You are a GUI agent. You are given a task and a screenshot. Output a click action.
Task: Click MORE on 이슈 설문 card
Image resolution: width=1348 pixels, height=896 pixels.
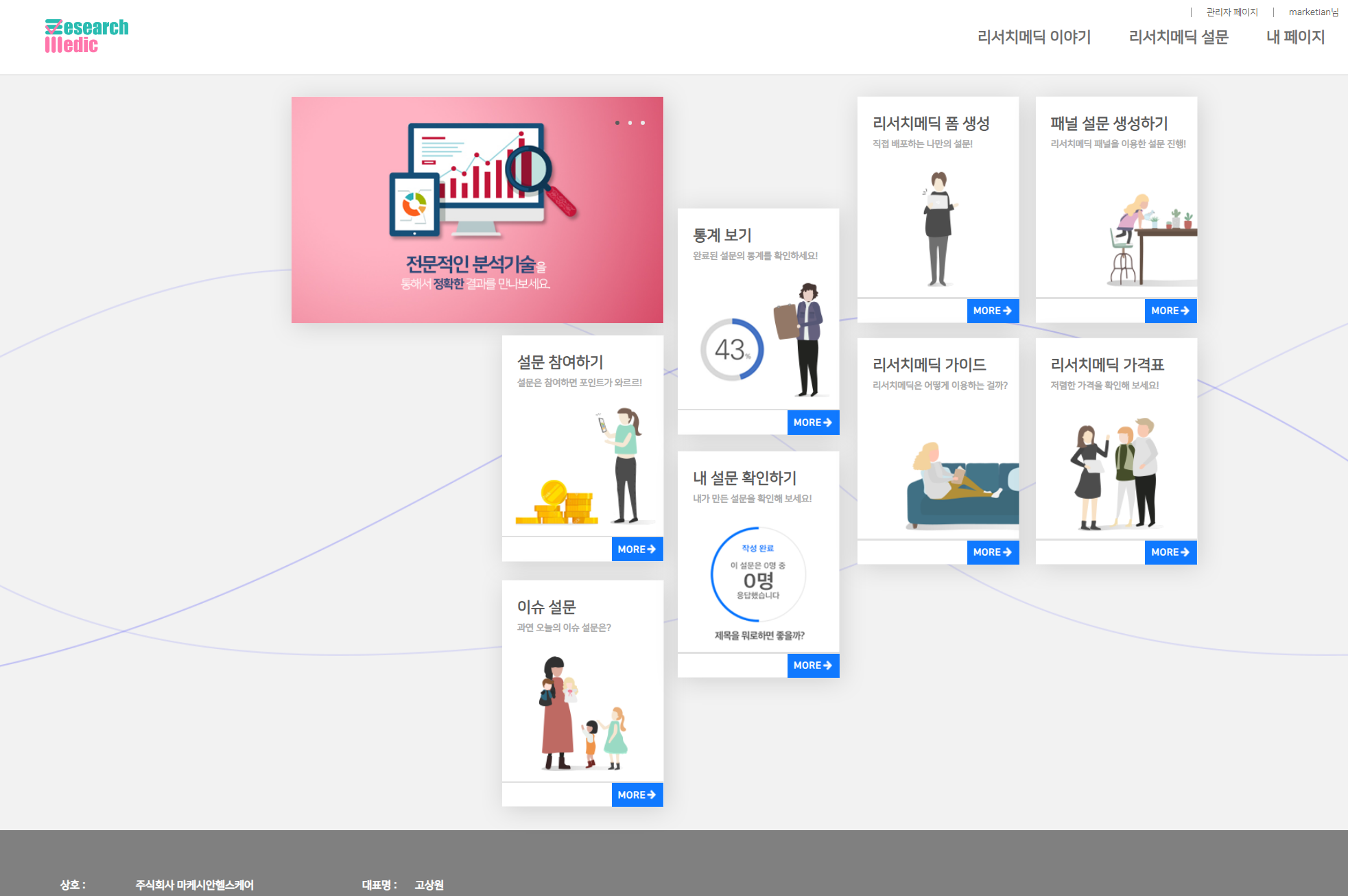click(637, 795)
